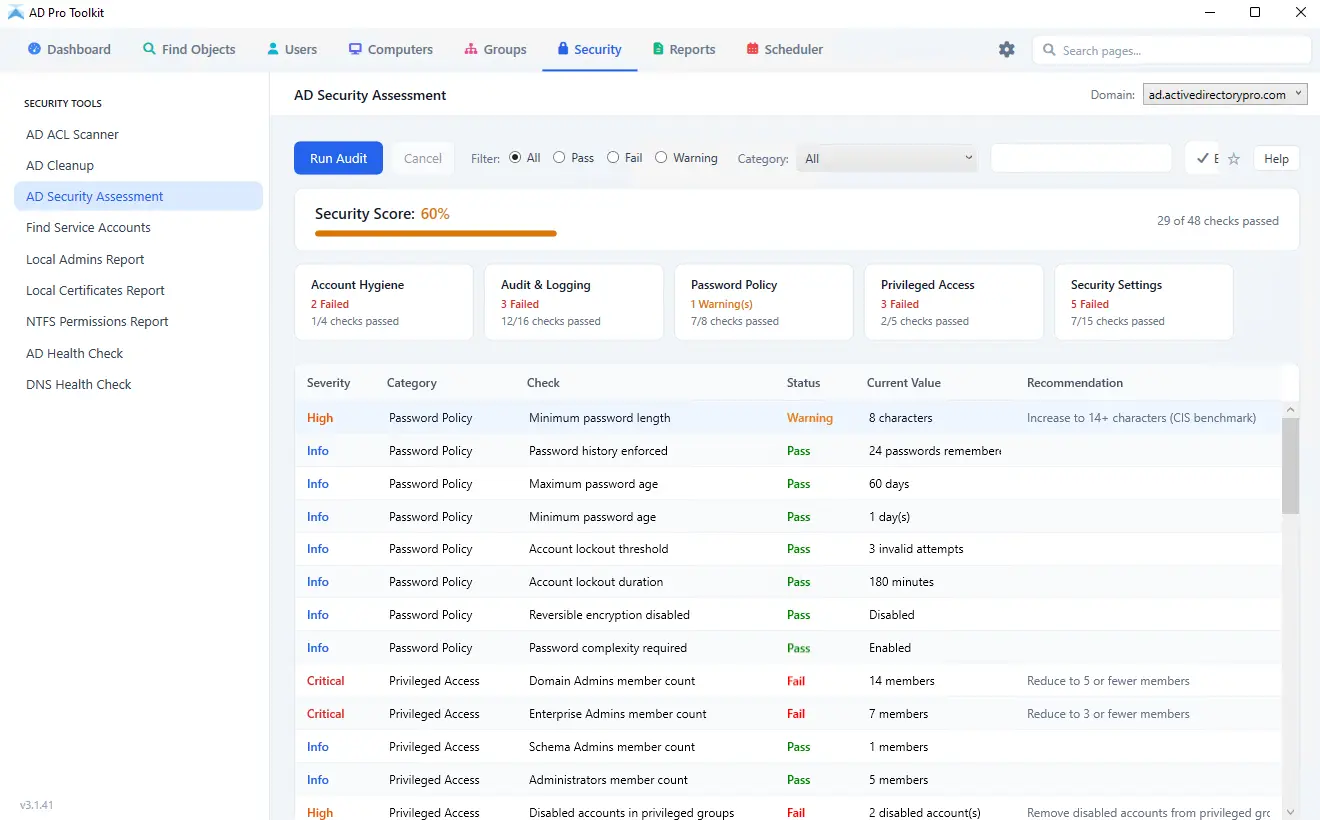The image size is (1320, 820).
Task: Sort by the Recommendation column header
Action: [x=1075, y=383]
